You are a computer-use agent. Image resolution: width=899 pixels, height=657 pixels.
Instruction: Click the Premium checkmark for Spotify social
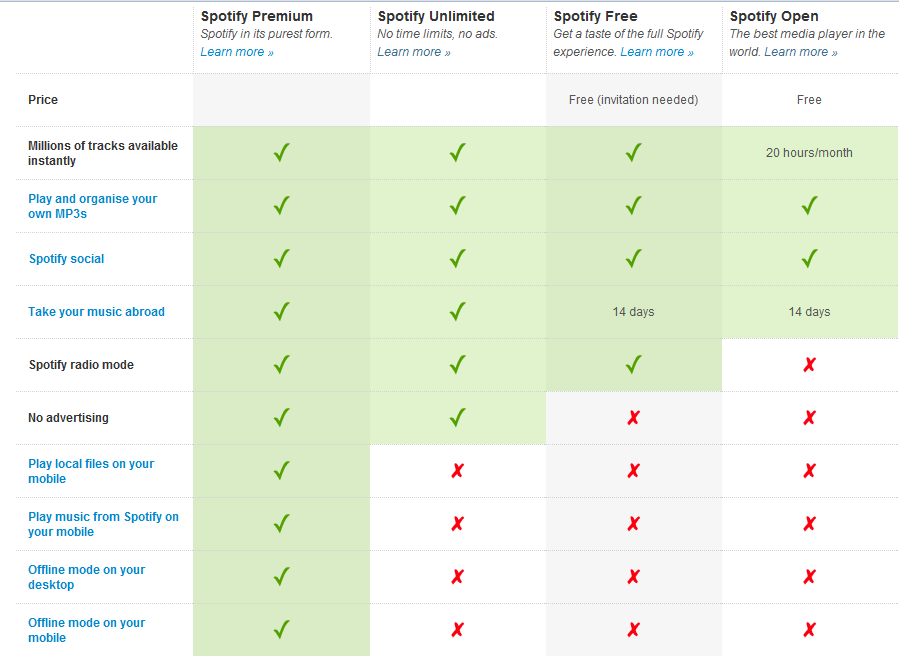pyautogui.click(x=282, y=259)
